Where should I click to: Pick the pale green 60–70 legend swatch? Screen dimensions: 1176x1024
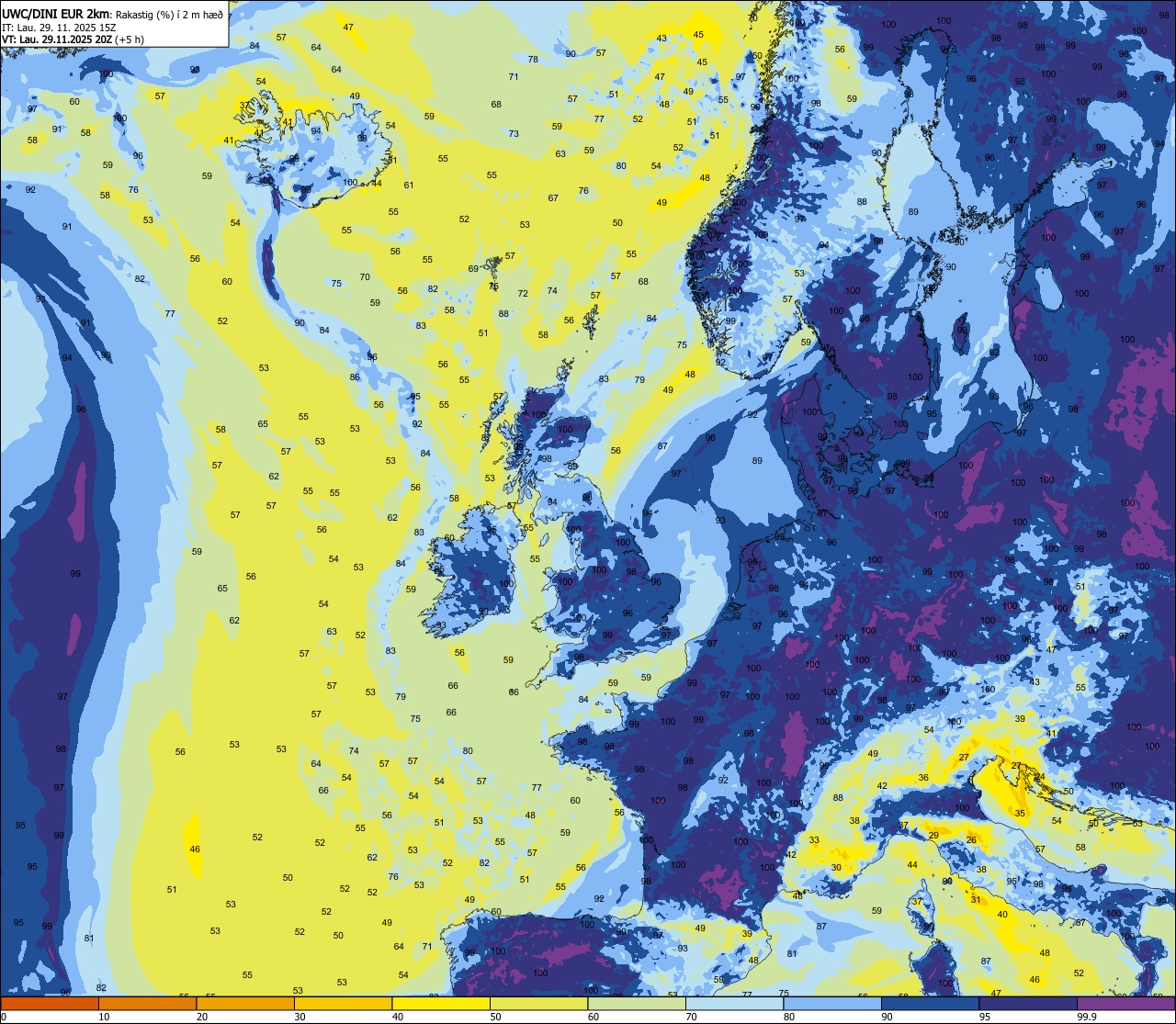(637, 1004)
